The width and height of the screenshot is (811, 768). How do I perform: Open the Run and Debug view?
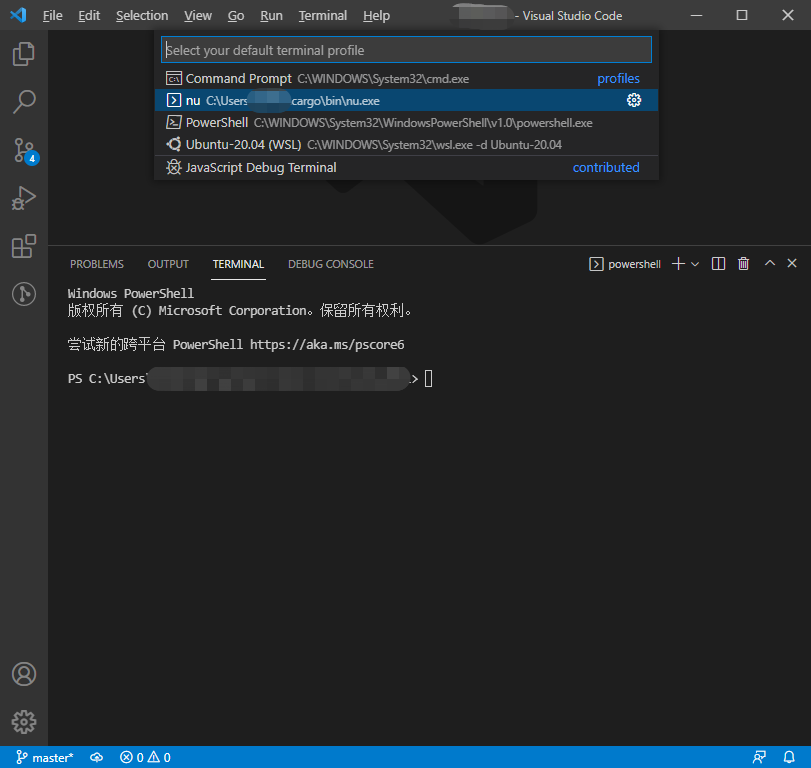(23, 198)
